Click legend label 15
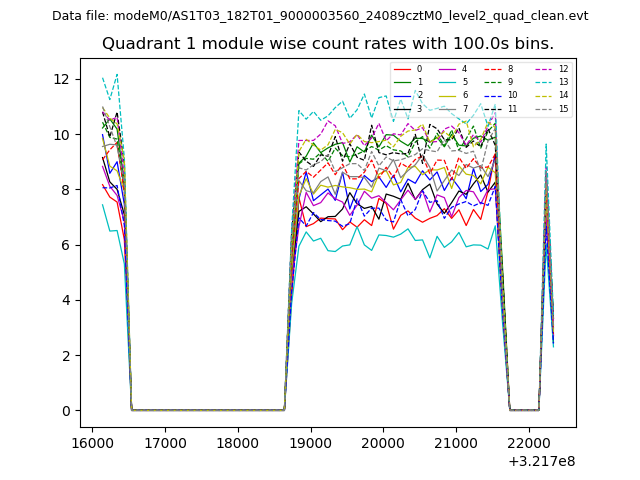Image resolution: width=640 pixels, height=480 pixels. tap(564, 108)
